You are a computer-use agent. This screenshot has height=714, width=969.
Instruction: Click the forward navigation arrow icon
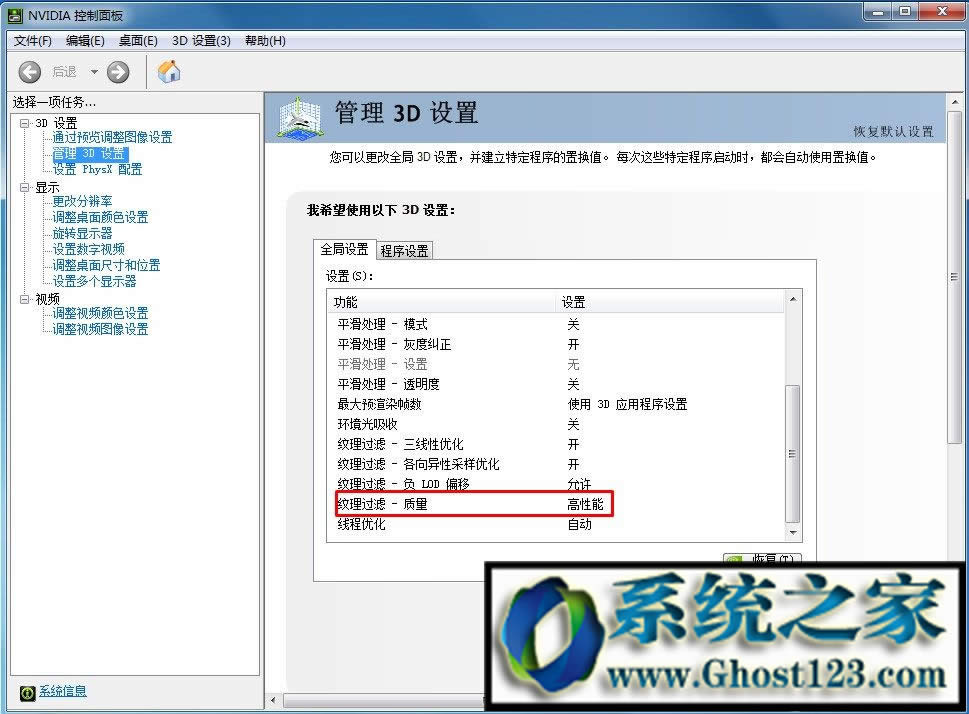[118, 72]
